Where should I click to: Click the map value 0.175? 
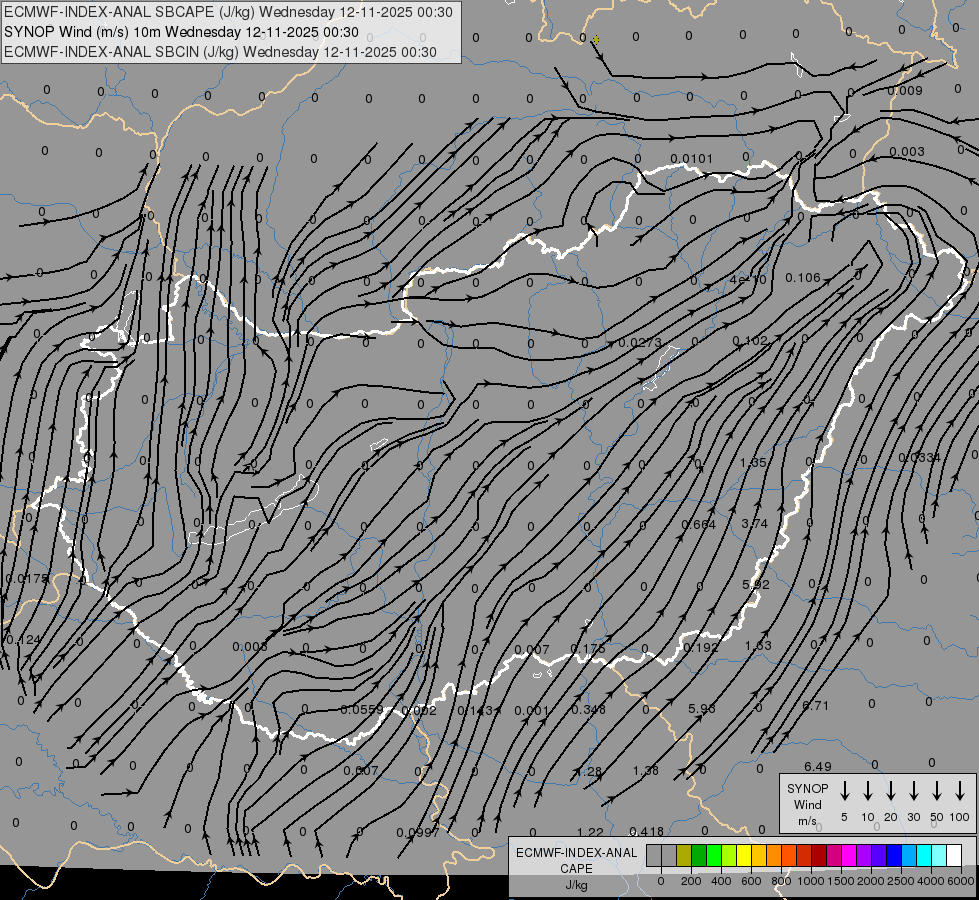point(588,649)
